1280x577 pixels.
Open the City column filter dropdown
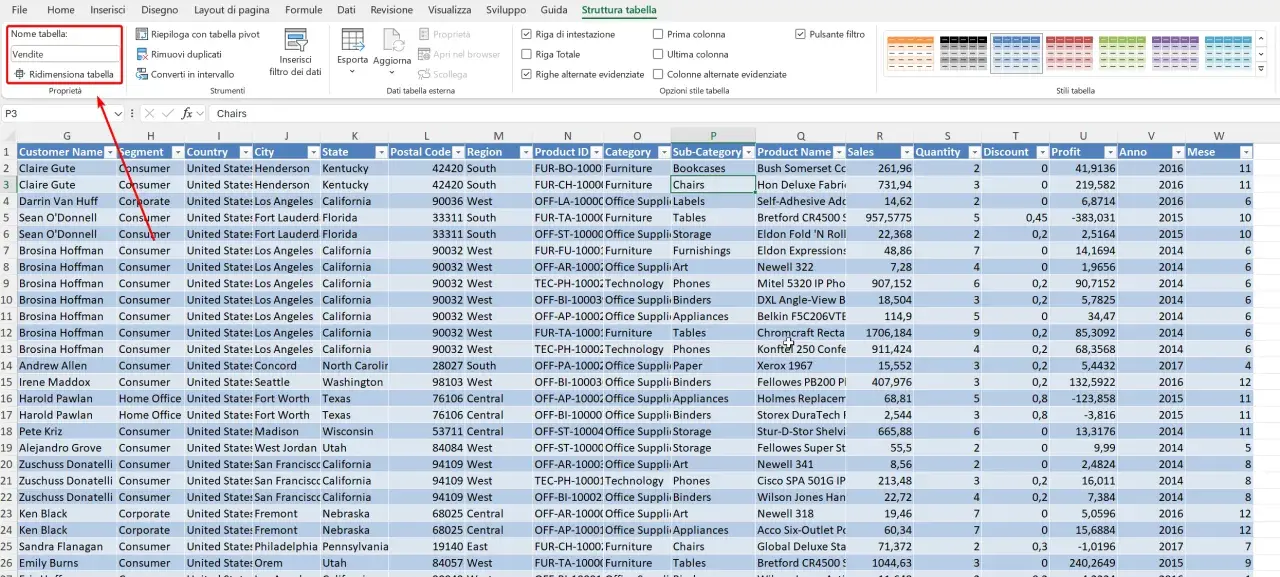[x=312, y=152]
